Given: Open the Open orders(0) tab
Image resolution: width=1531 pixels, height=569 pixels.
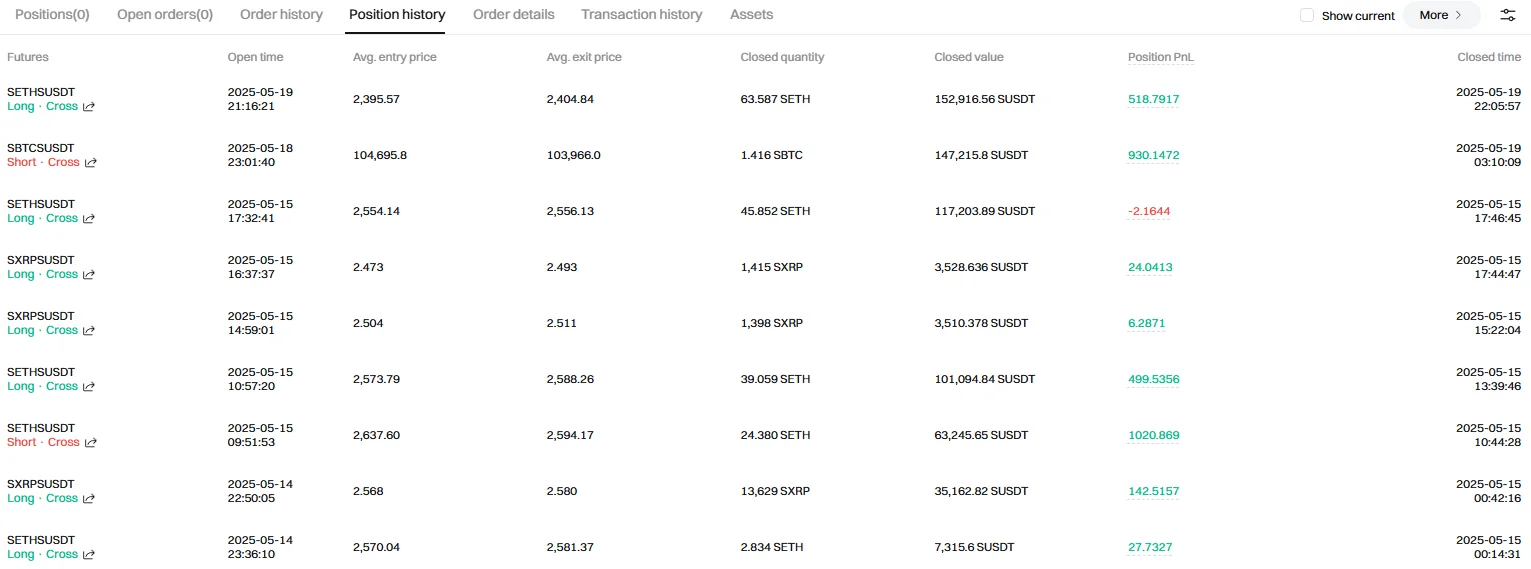Looking at the screenshot, I should [x=165, y=15].
